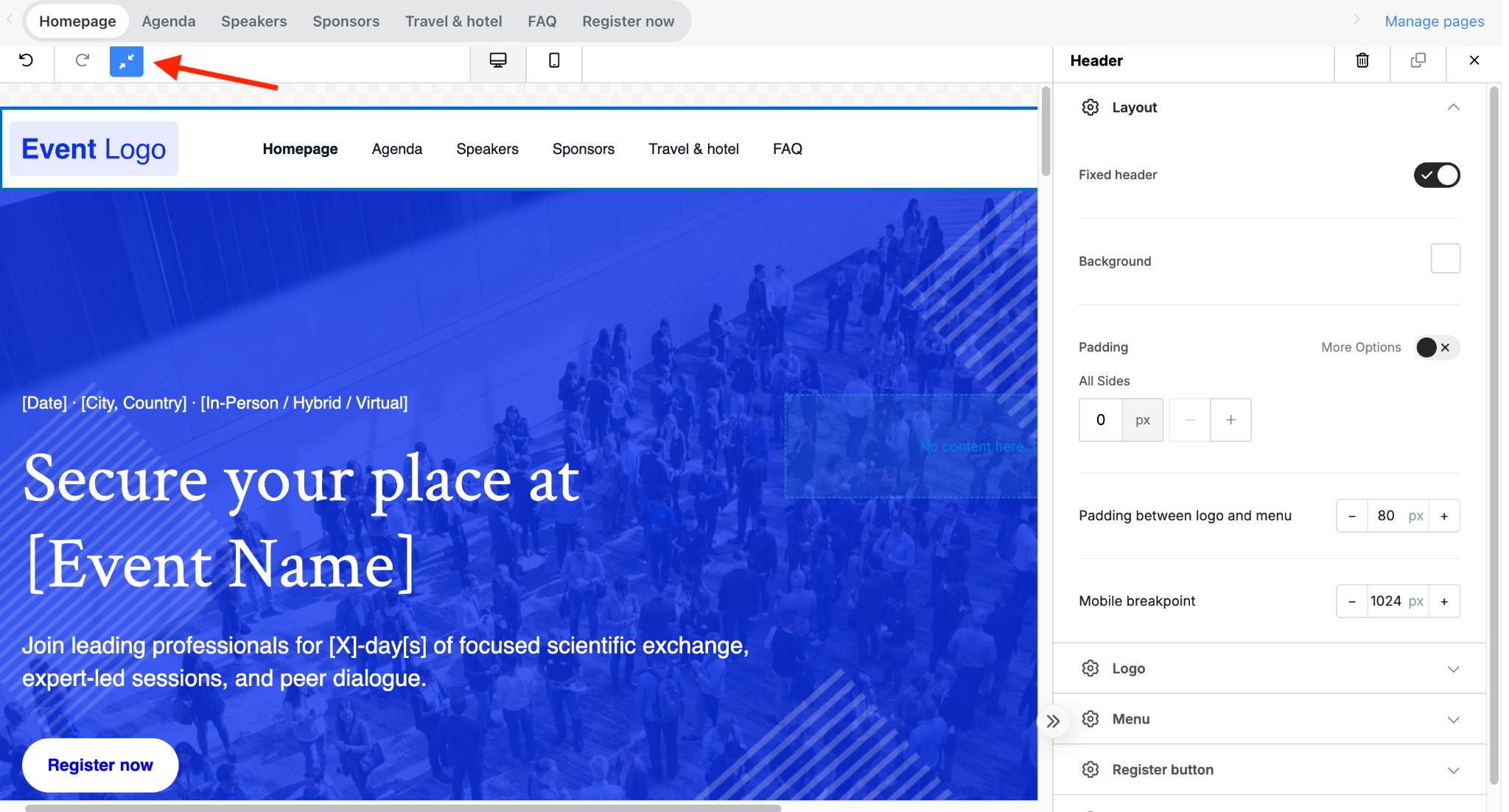Click the Manage pages link
This screenshot has height=812, width=1509.
point(1435,21)
